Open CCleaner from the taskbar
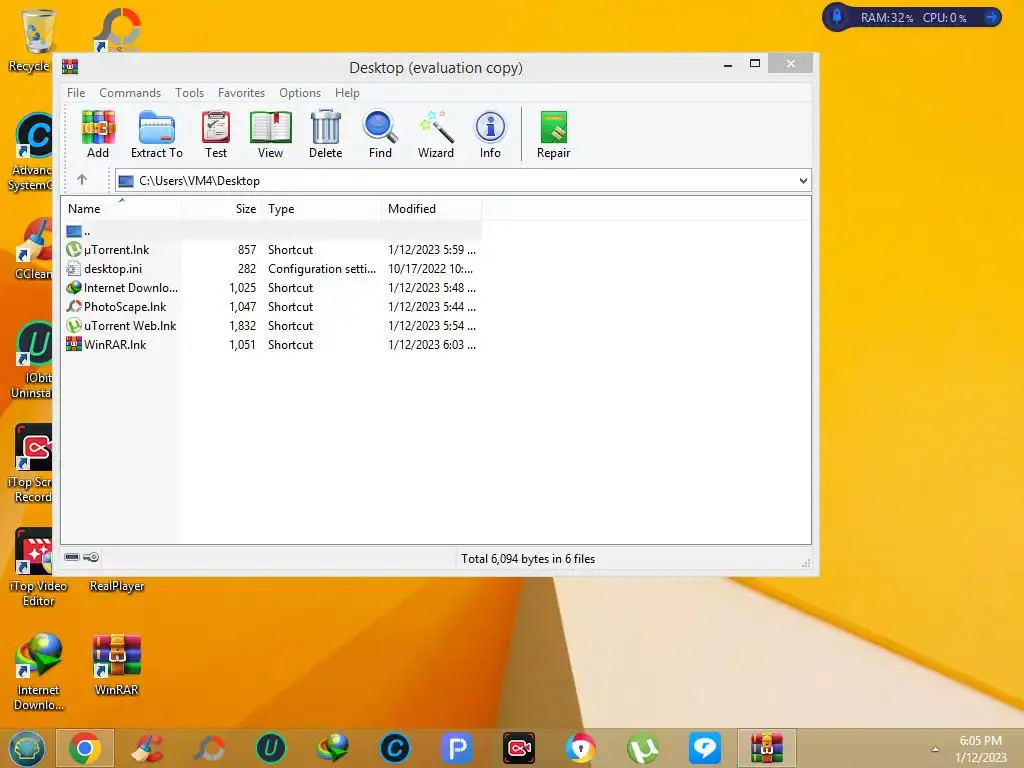Screen dimensions: 1024x768 click(147, 748)
